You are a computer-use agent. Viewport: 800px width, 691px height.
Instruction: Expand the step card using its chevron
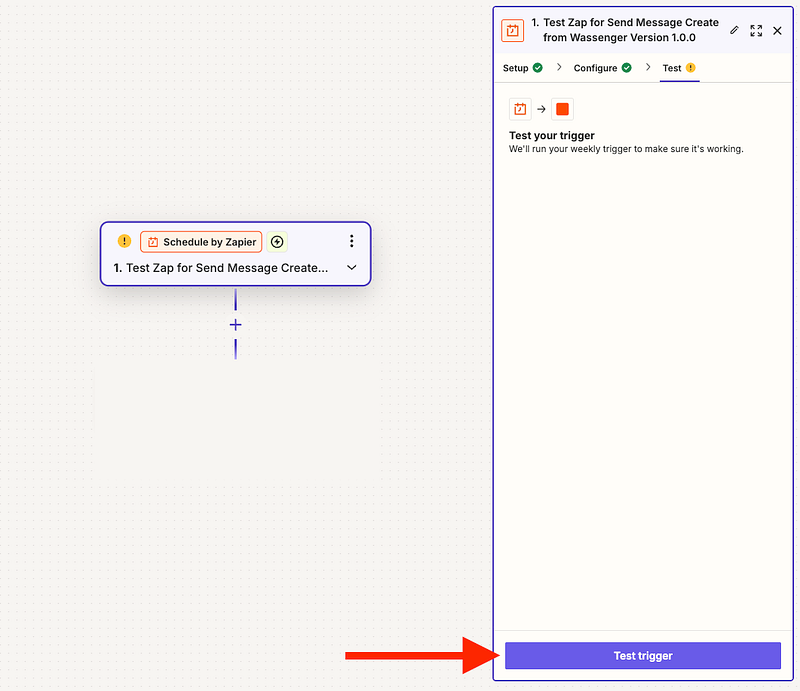pyautogui.click(x=351, y=268)
